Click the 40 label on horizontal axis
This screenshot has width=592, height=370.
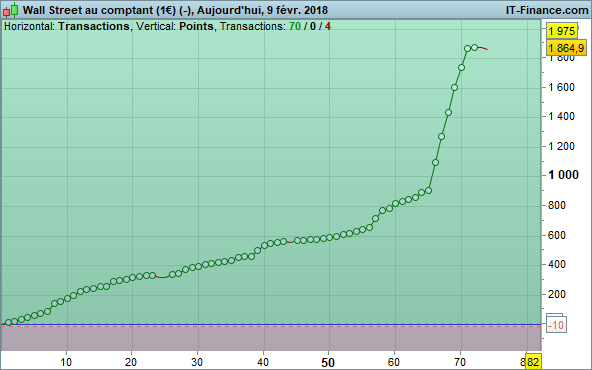263,362
